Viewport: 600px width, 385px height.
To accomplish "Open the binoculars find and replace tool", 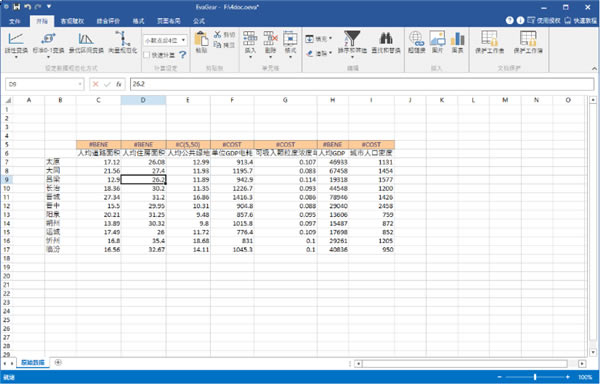I will tap(386, 38).
